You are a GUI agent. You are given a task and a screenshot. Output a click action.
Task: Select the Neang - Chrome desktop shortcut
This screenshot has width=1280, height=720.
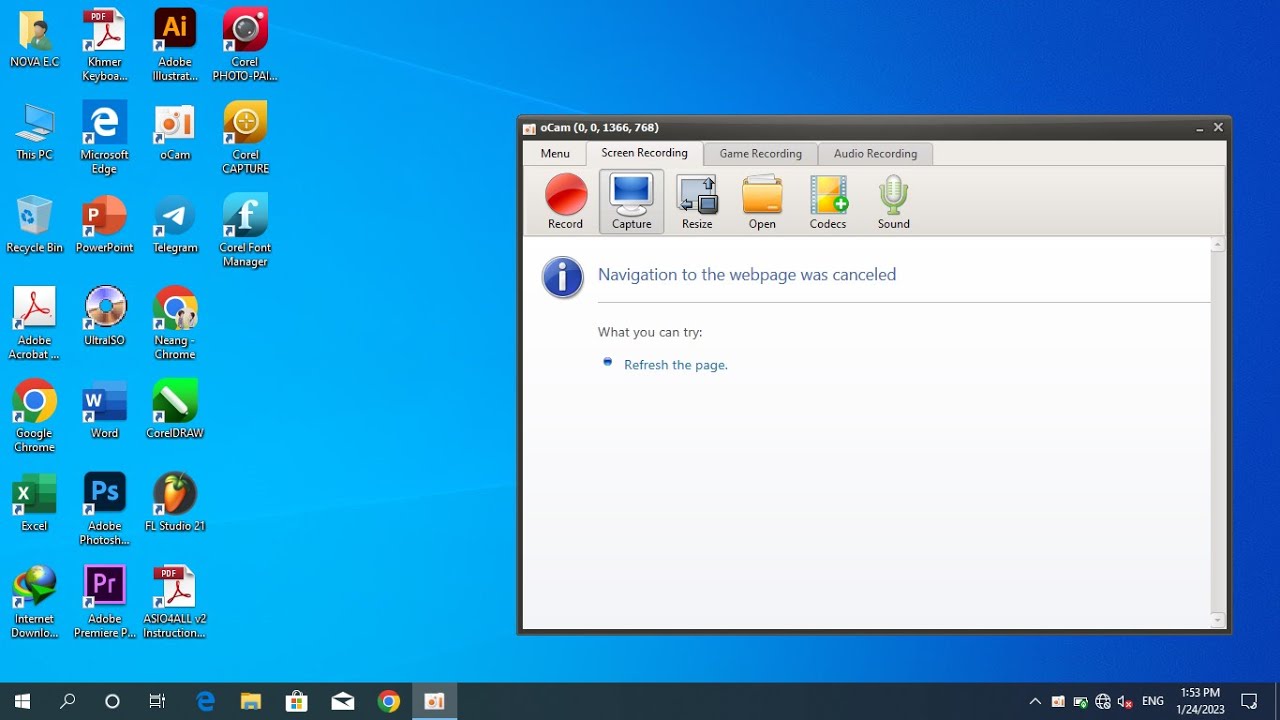pyautogui.click(x=175, y=324)
